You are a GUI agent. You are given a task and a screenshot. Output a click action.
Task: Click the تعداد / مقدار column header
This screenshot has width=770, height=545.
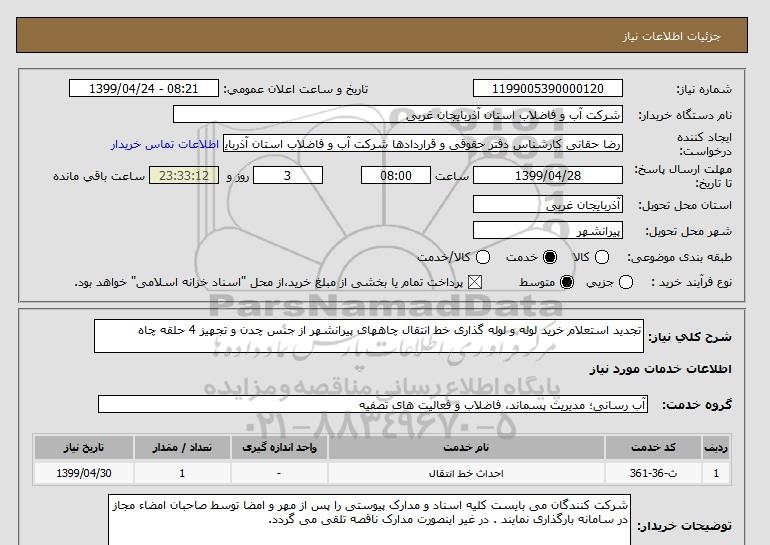coord(182,447)
